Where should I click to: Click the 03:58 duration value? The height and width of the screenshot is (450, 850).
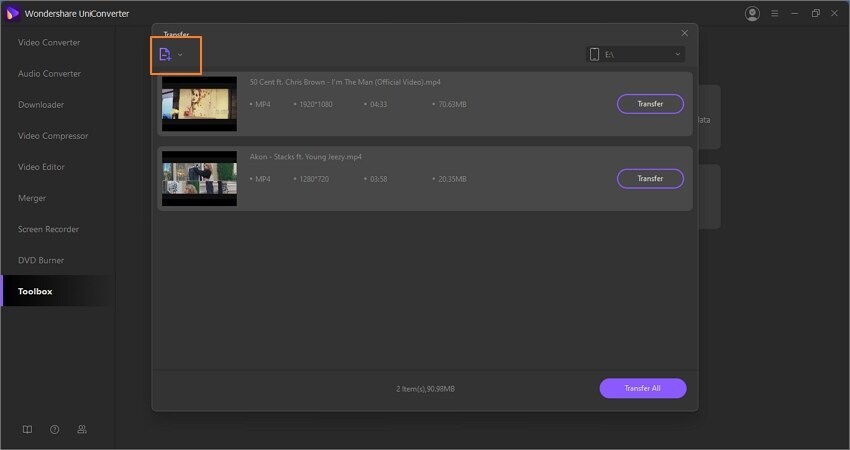coord(378,179)
